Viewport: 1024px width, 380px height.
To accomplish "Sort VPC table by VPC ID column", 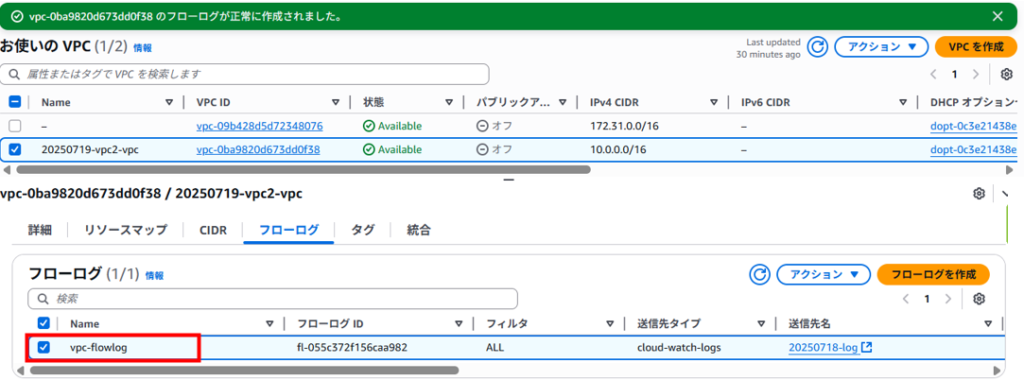I will coord(336,103).
